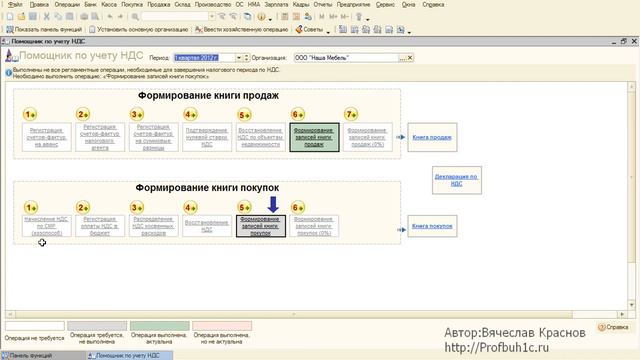This screenshot has width=640, height=360.
Task: Click Регистрация оплаты НДС в бюджет step
Action: 100,226
